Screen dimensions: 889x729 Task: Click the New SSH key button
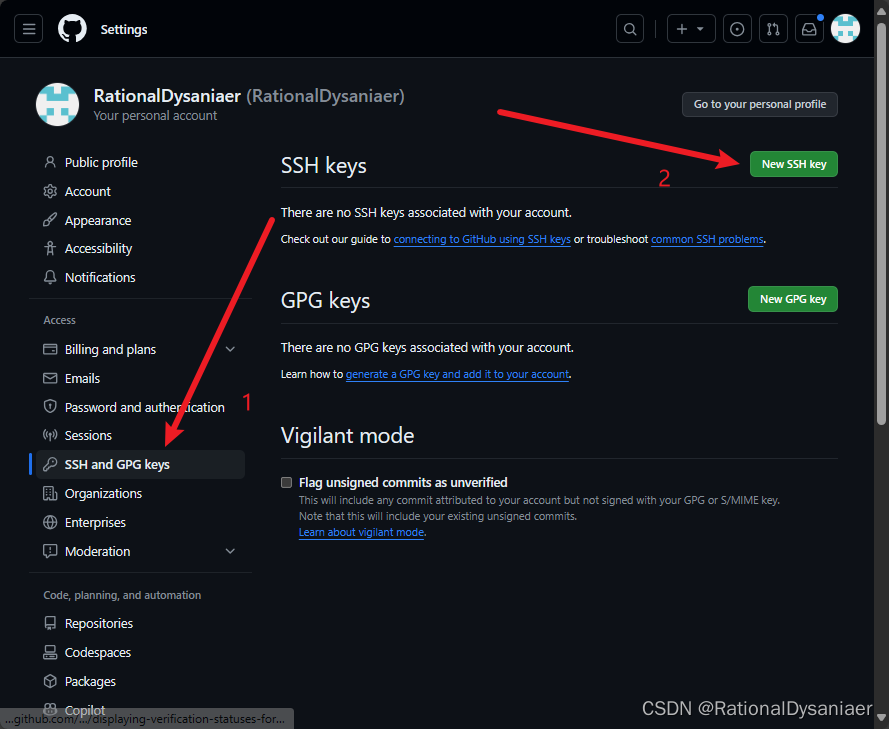coord(794,164)
